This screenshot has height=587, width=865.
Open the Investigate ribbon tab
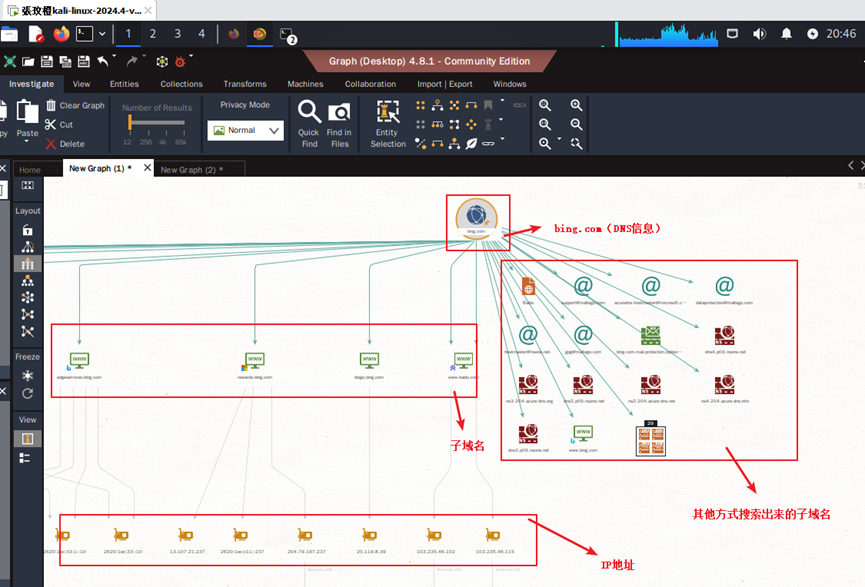[x=31, y=84]
